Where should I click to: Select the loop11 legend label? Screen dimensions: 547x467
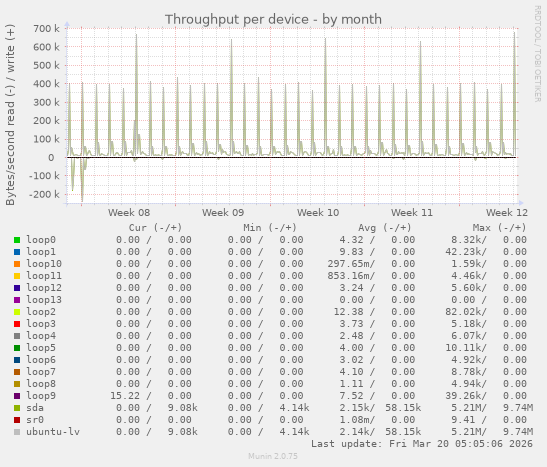pos(44,276)
